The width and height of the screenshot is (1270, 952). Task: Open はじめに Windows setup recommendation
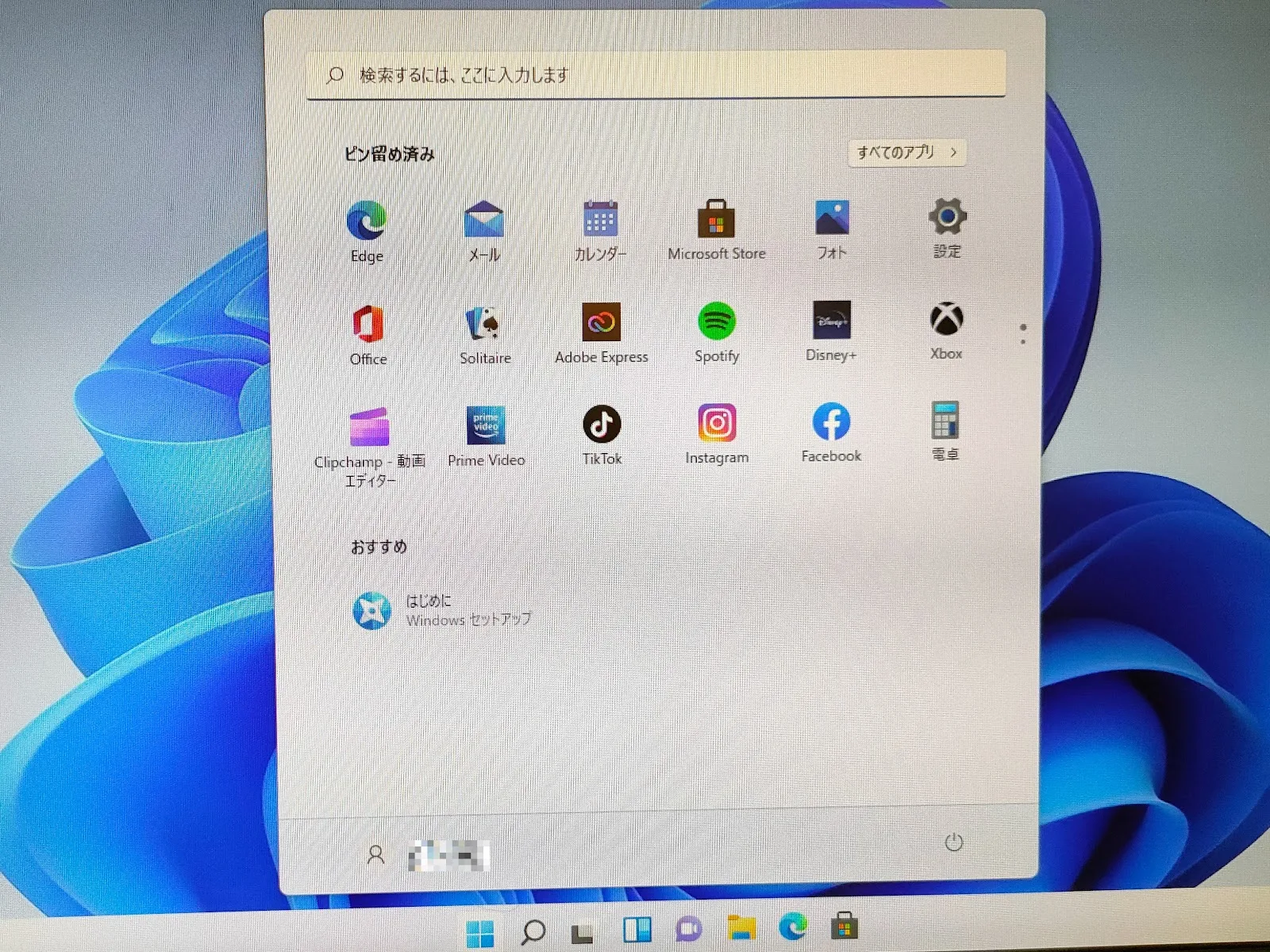pyautogui.click(x=442, y=610)
